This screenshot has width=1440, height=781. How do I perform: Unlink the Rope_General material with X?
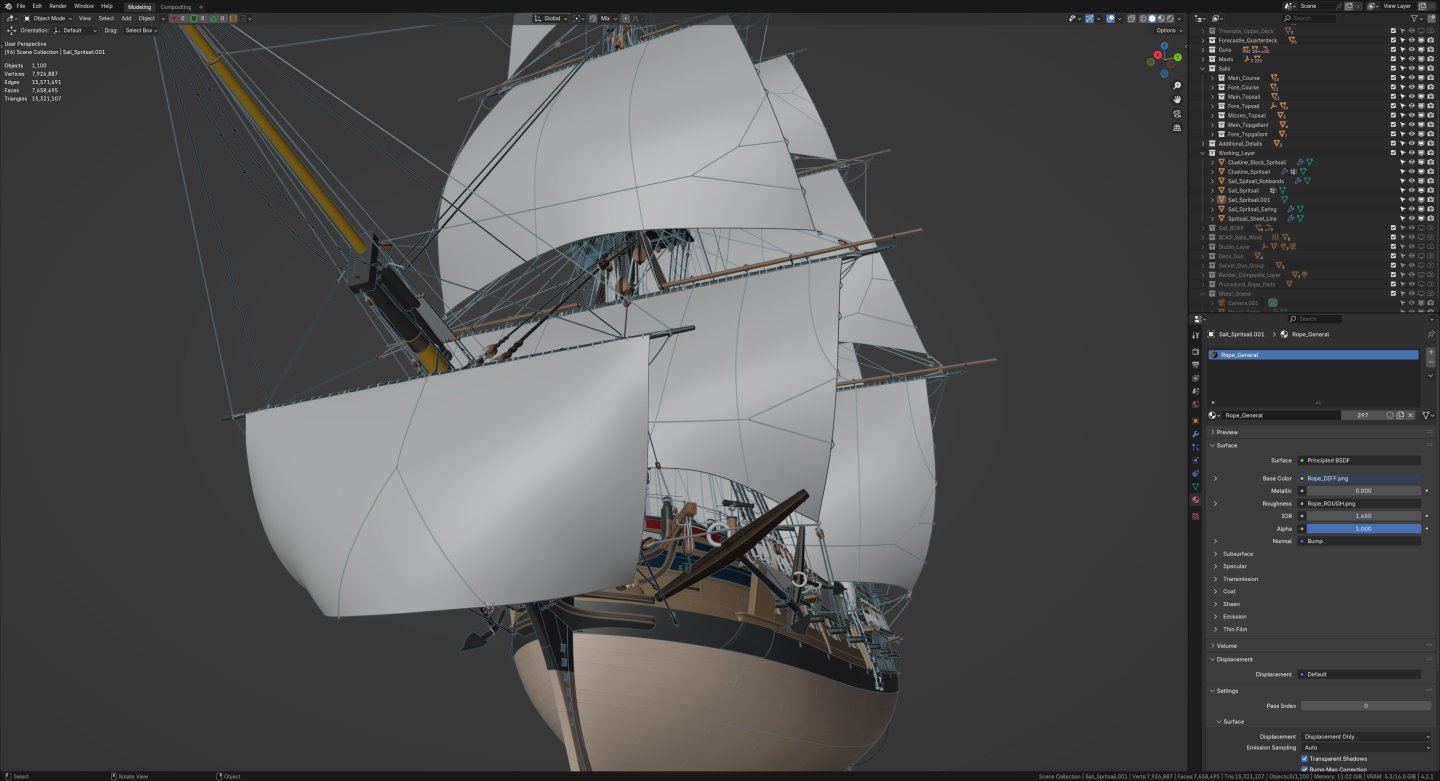[x=1411, y=415]
